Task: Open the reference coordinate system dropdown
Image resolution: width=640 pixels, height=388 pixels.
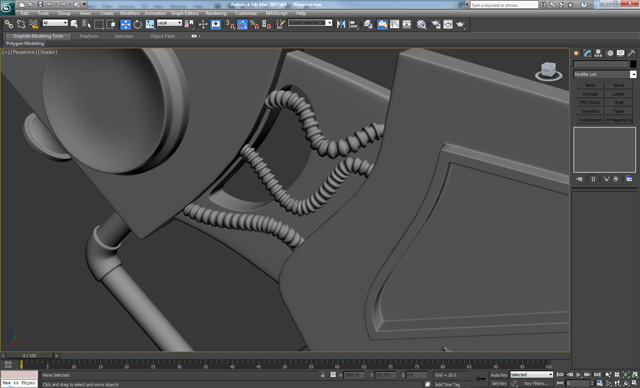Action: click(169, 23)
